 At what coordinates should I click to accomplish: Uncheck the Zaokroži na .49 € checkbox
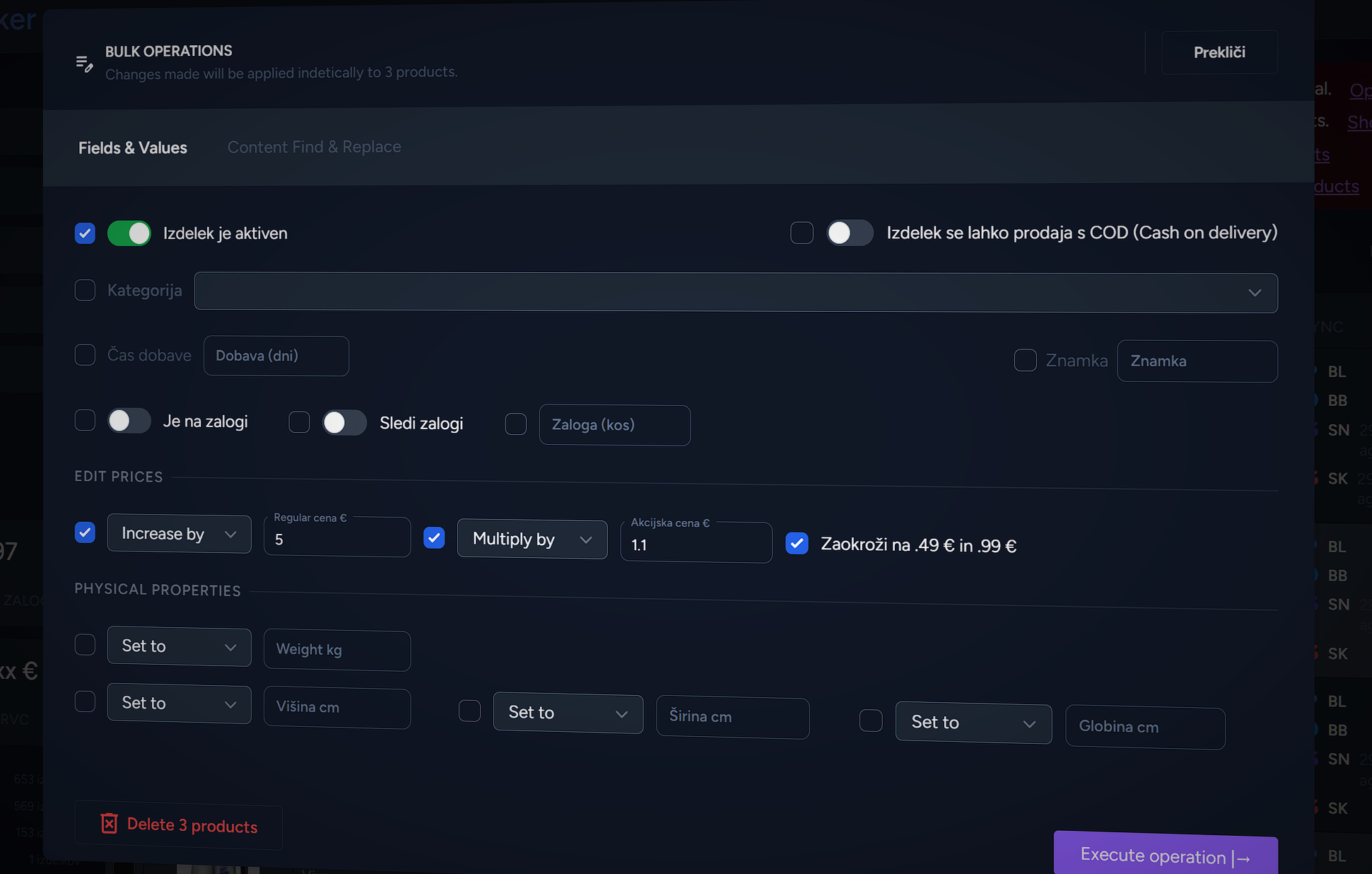click(797, 544)
